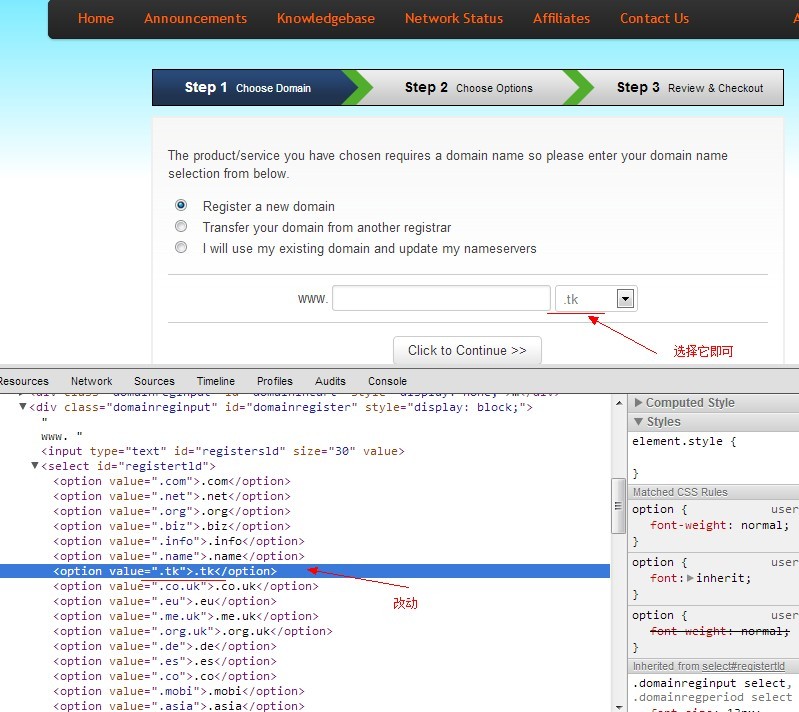Click scrollbar thumb in Elements panel
Viewport: 799px width, 712px height.
pos(619,506)
